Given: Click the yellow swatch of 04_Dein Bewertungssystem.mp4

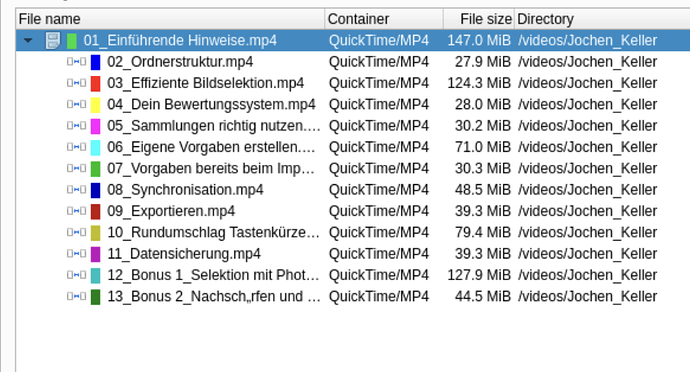Looking at the screenshot, I should (95, 105).
